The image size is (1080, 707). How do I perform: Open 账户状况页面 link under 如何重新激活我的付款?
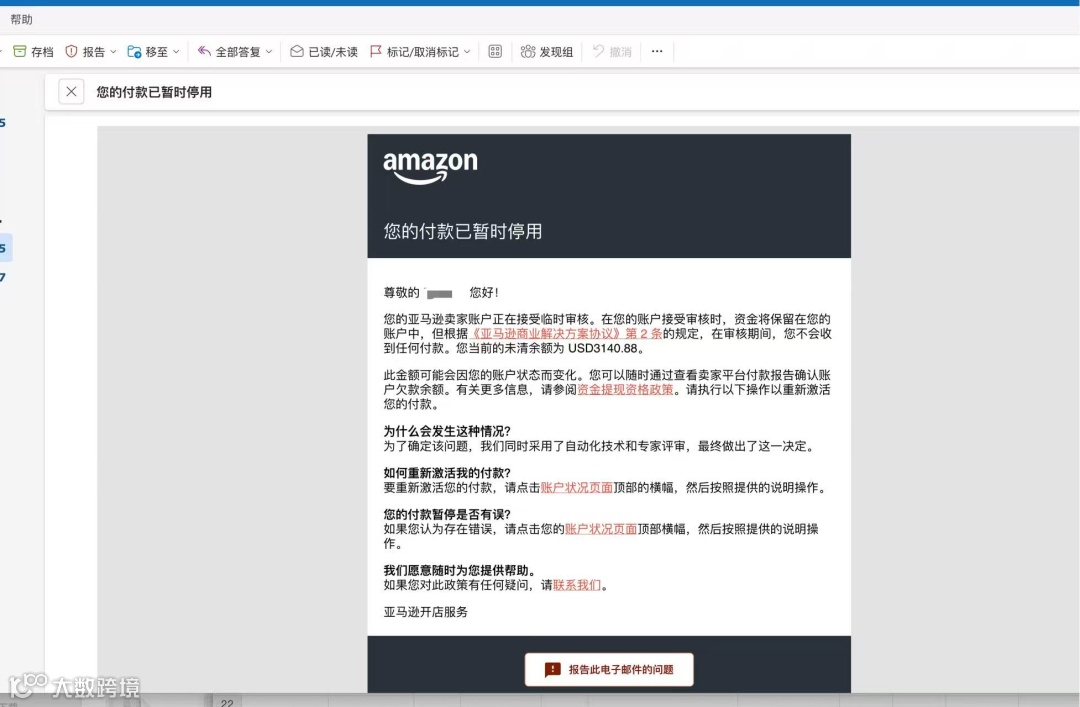pos(577,488)
